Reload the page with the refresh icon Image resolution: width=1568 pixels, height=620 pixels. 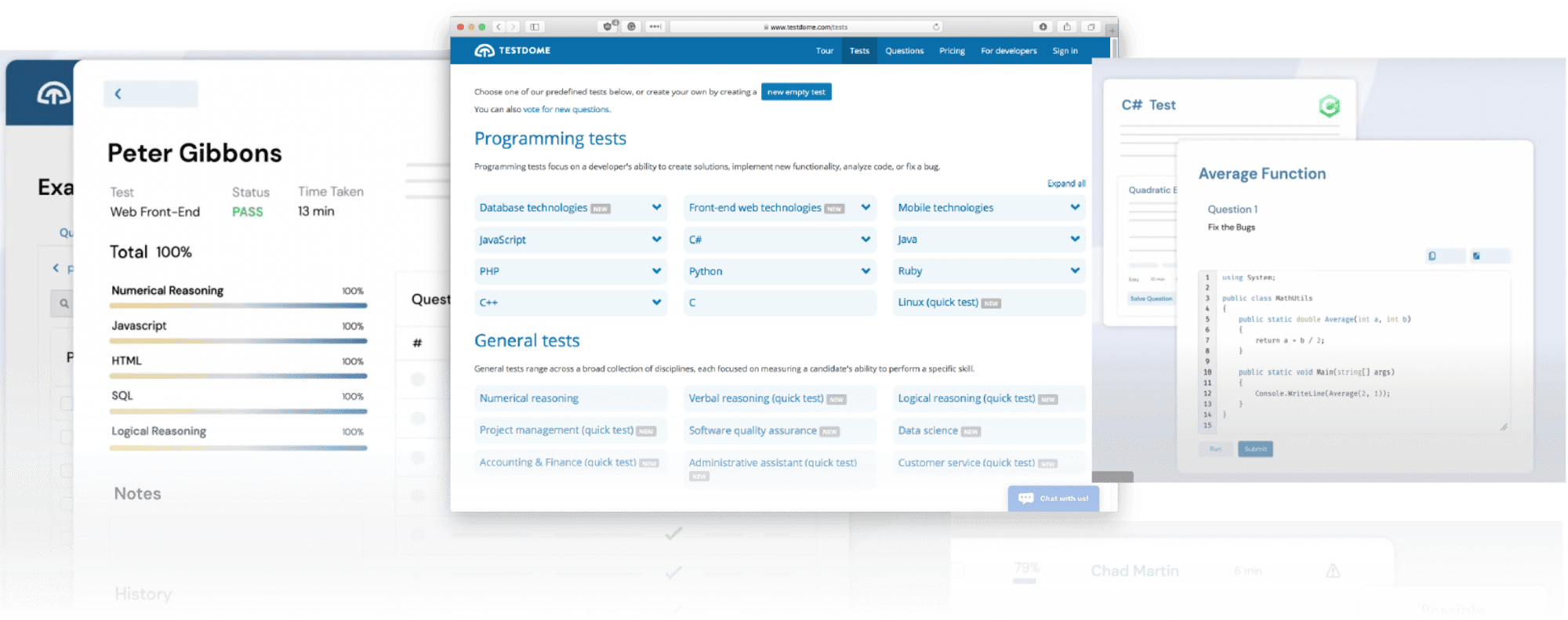pos(936,27)
